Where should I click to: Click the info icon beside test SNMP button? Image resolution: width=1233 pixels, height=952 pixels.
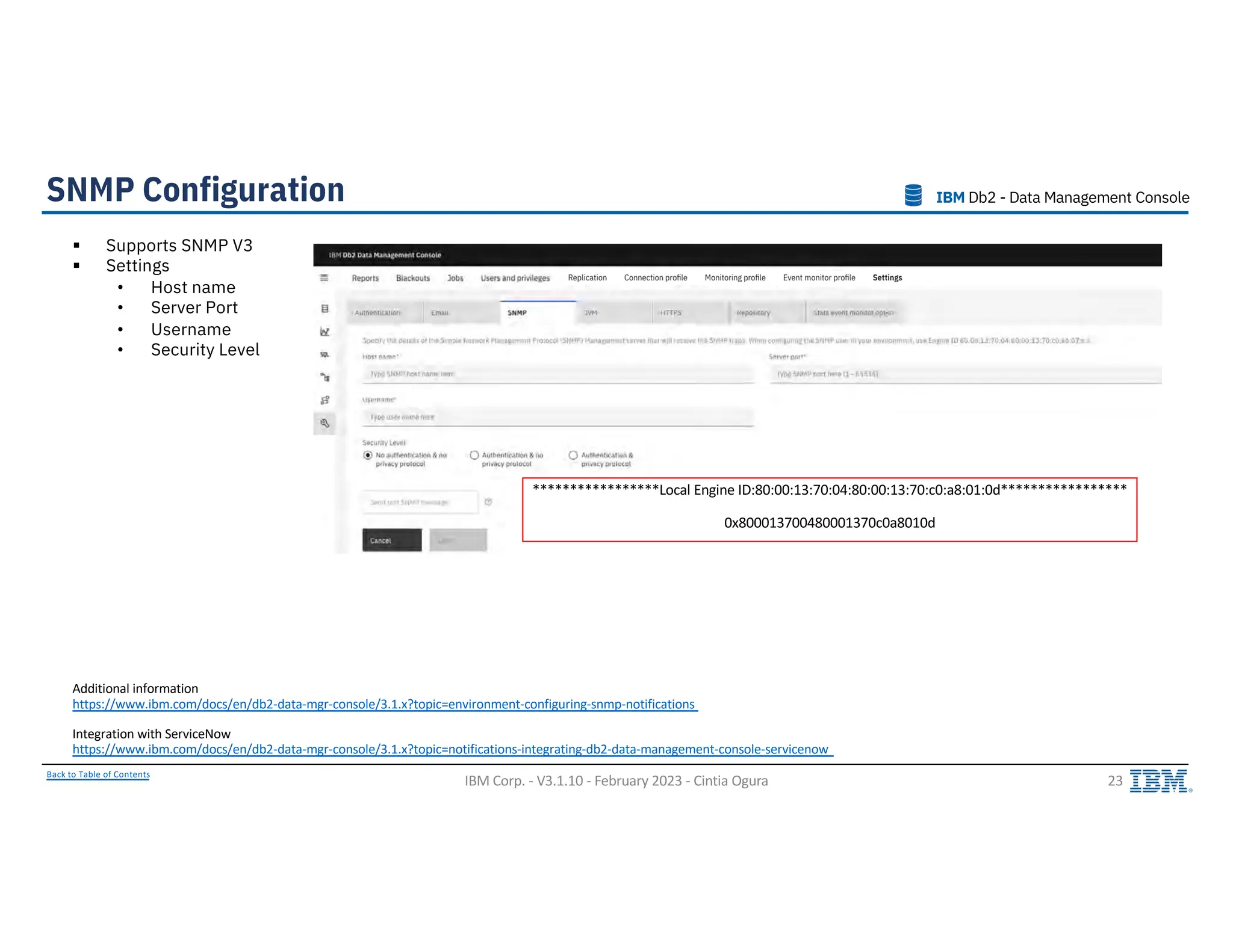[488, 502]
